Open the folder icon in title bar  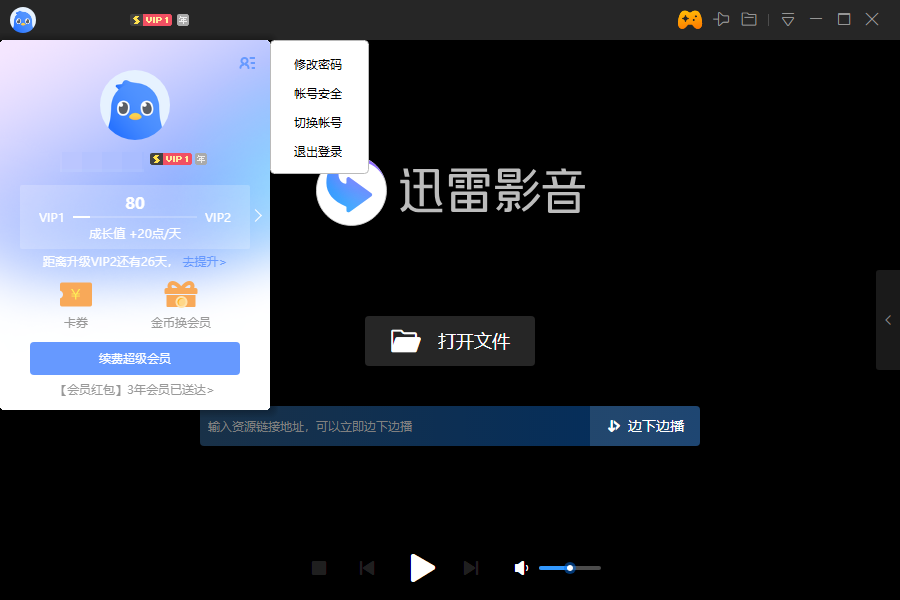coord(749,20)
